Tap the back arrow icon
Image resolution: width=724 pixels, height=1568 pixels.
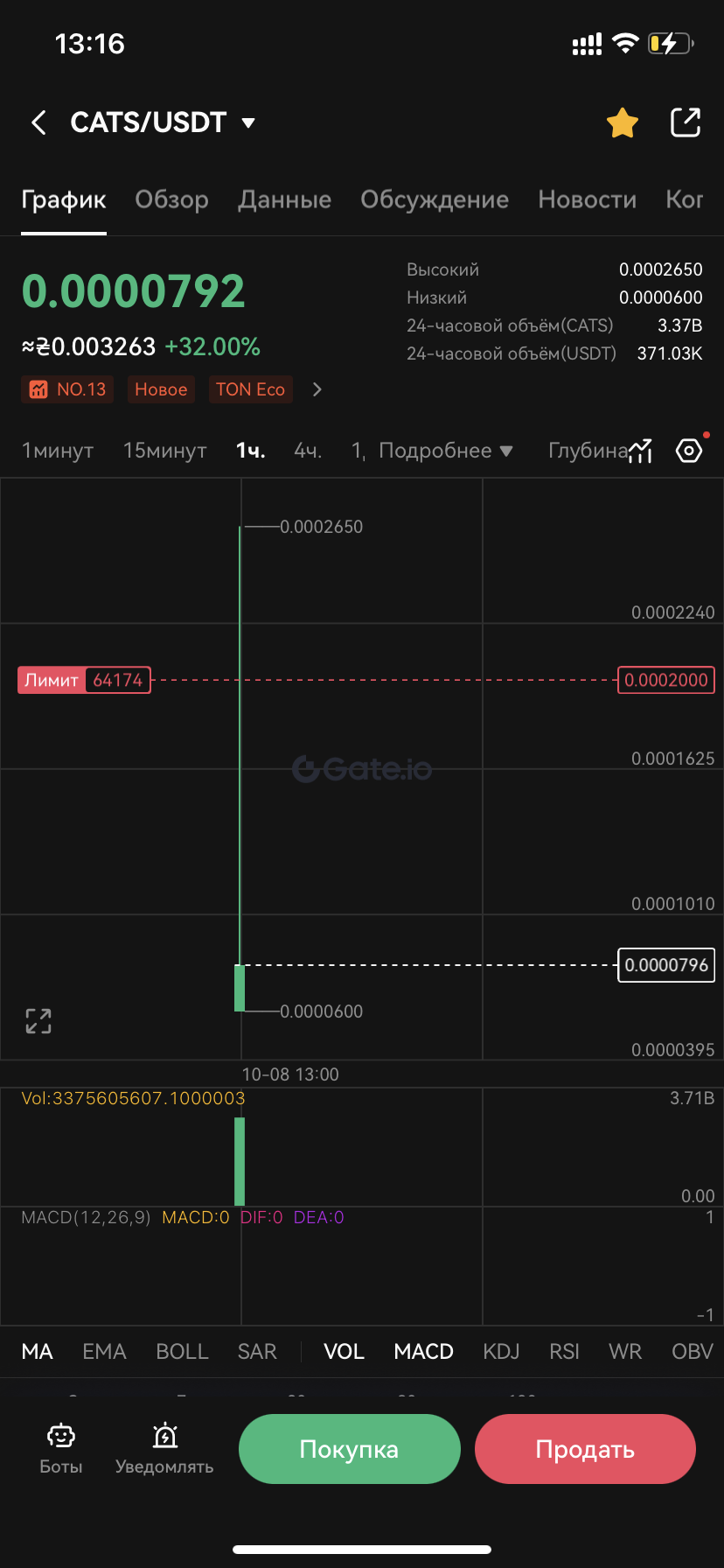pos(38,122)
